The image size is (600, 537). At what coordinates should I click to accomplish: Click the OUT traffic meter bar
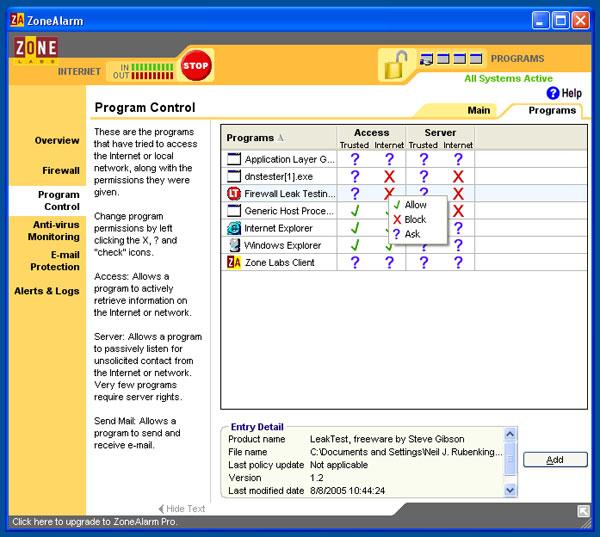(152, 75)
